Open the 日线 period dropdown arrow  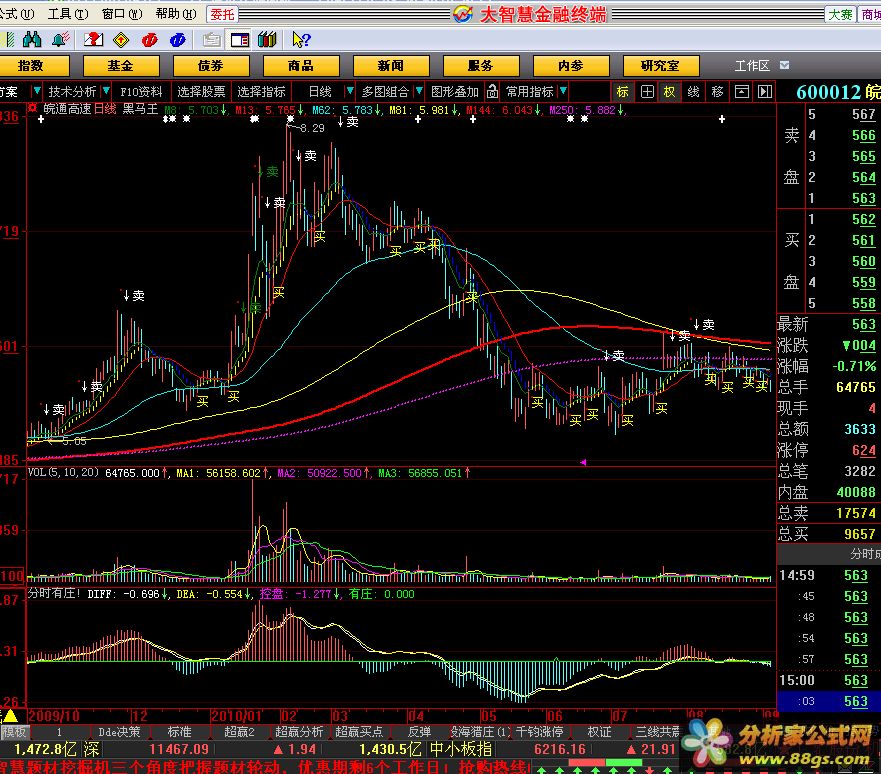point(349,91)
